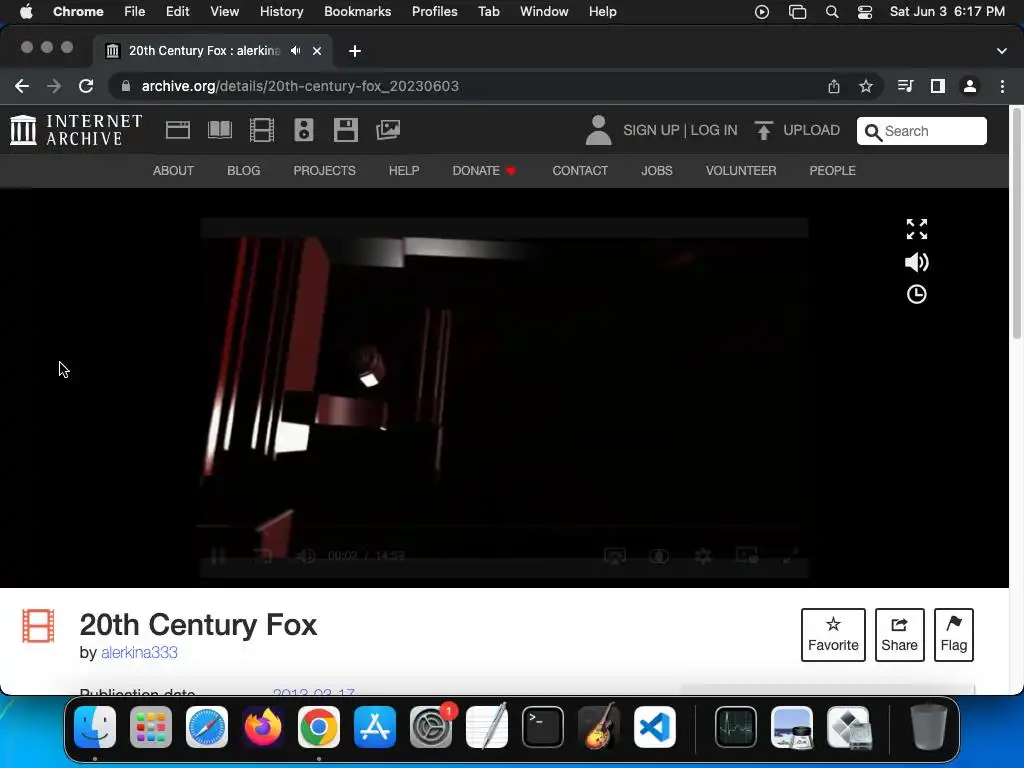Open the Chrome profile icon
The height and width of the screenshot is (768, 1024).
pyautogui.click(x=970, y=86)
